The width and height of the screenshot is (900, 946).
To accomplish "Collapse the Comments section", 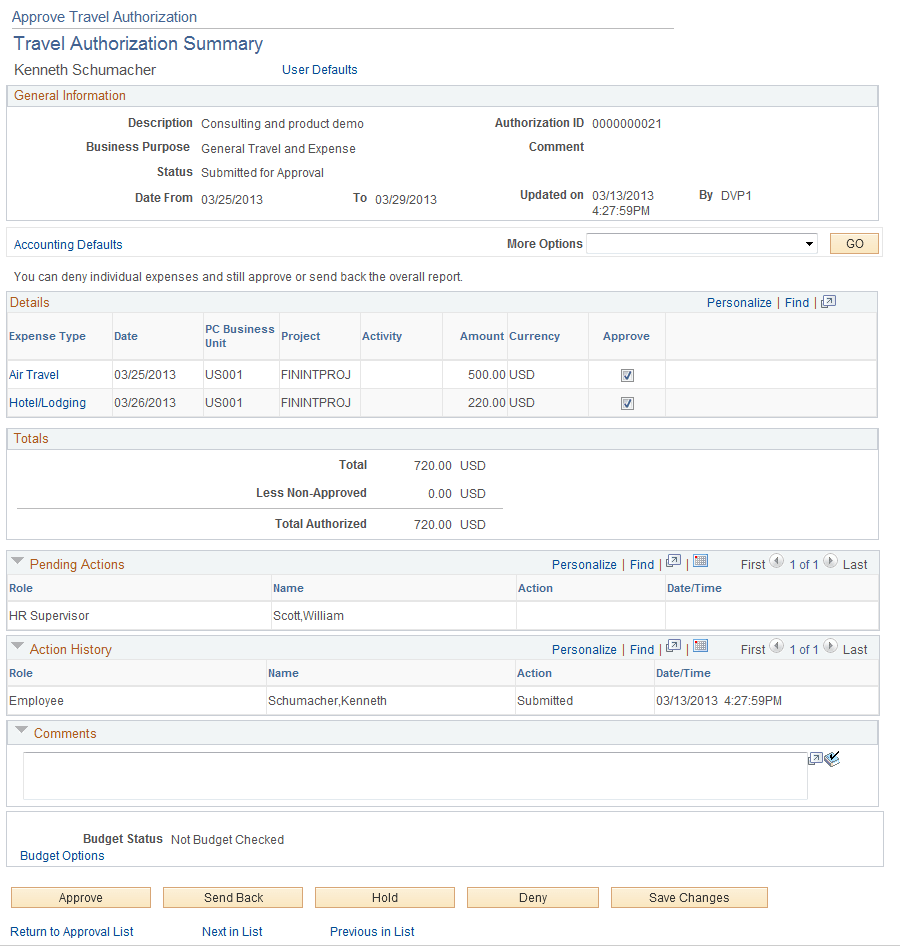I will click(21, 730).
